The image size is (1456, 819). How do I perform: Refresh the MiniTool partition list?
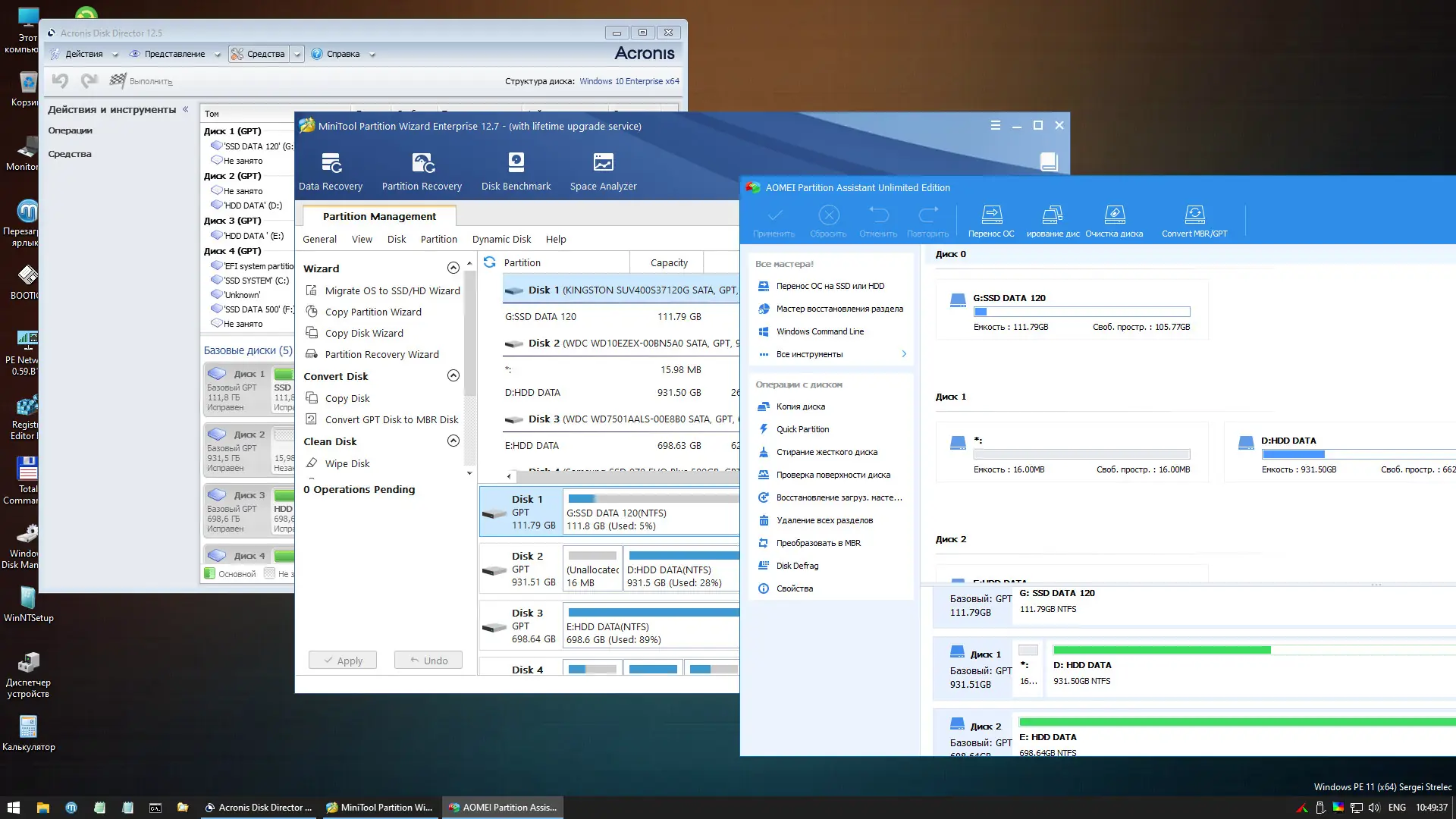point(490,262)
